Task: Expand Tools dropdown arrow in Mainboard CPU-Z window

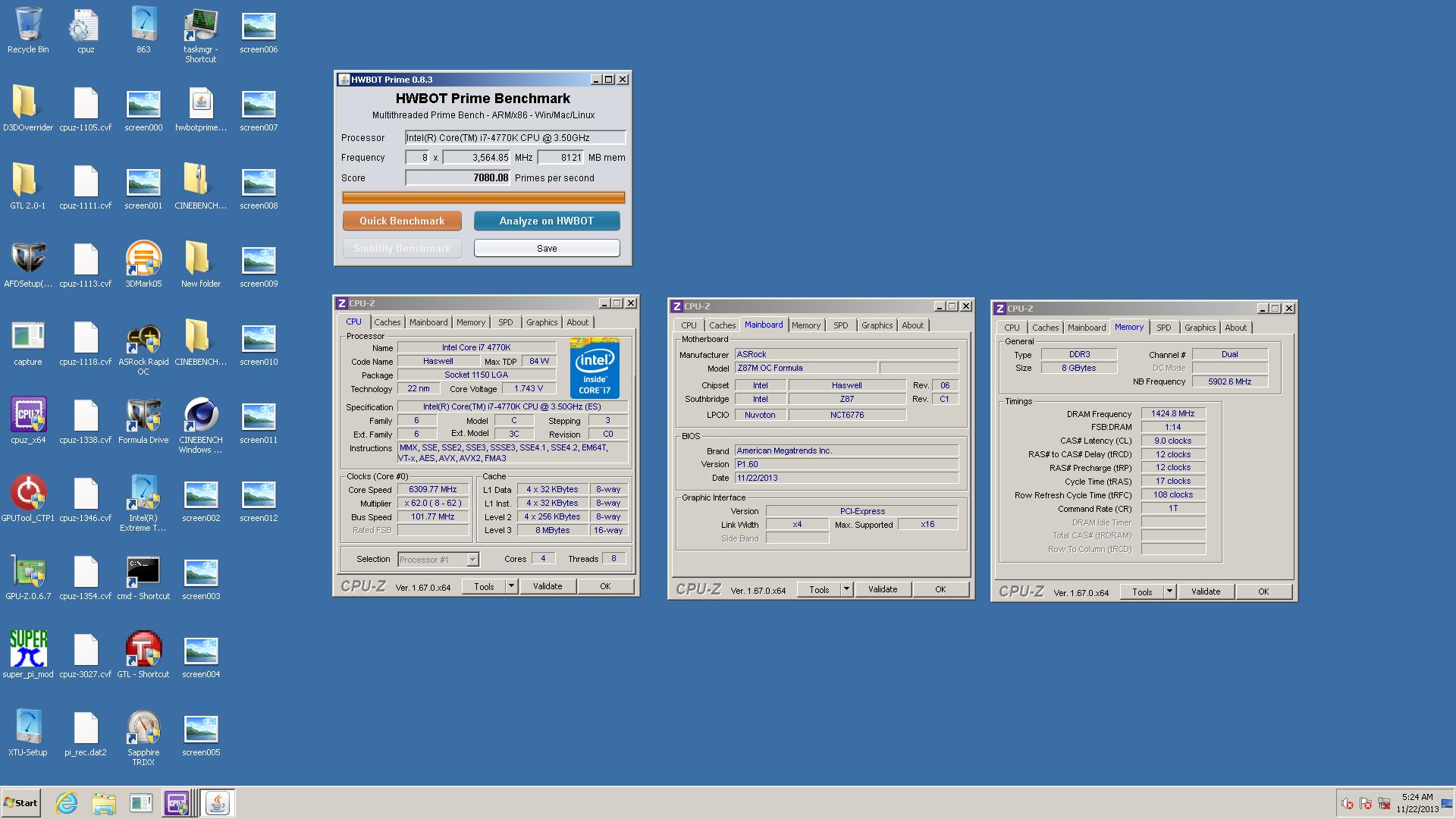Action: coord(846,589)
